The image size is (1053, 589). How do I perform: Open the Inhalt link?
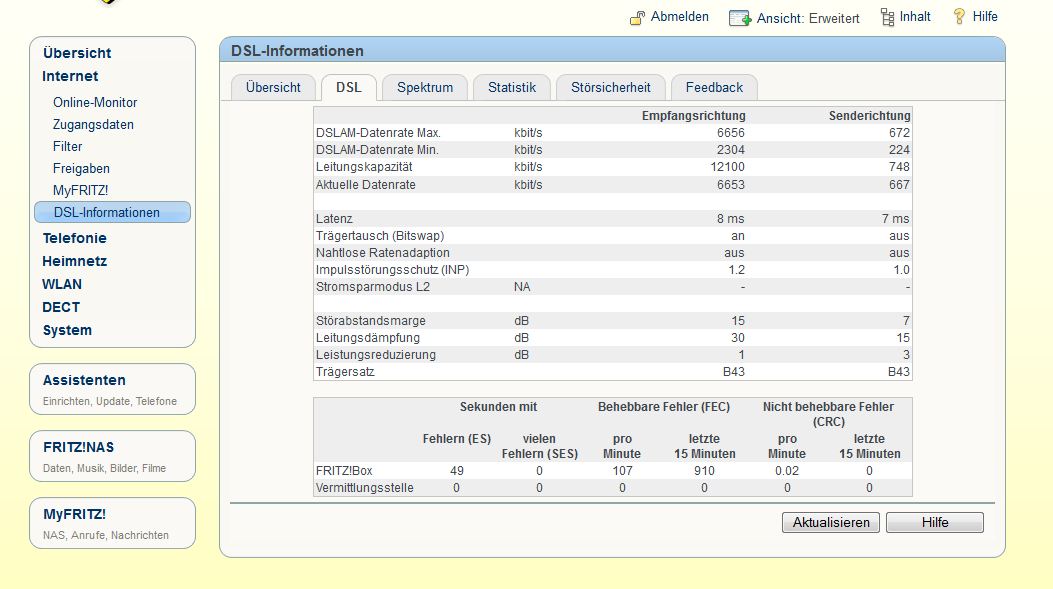(x=915, y=17)
